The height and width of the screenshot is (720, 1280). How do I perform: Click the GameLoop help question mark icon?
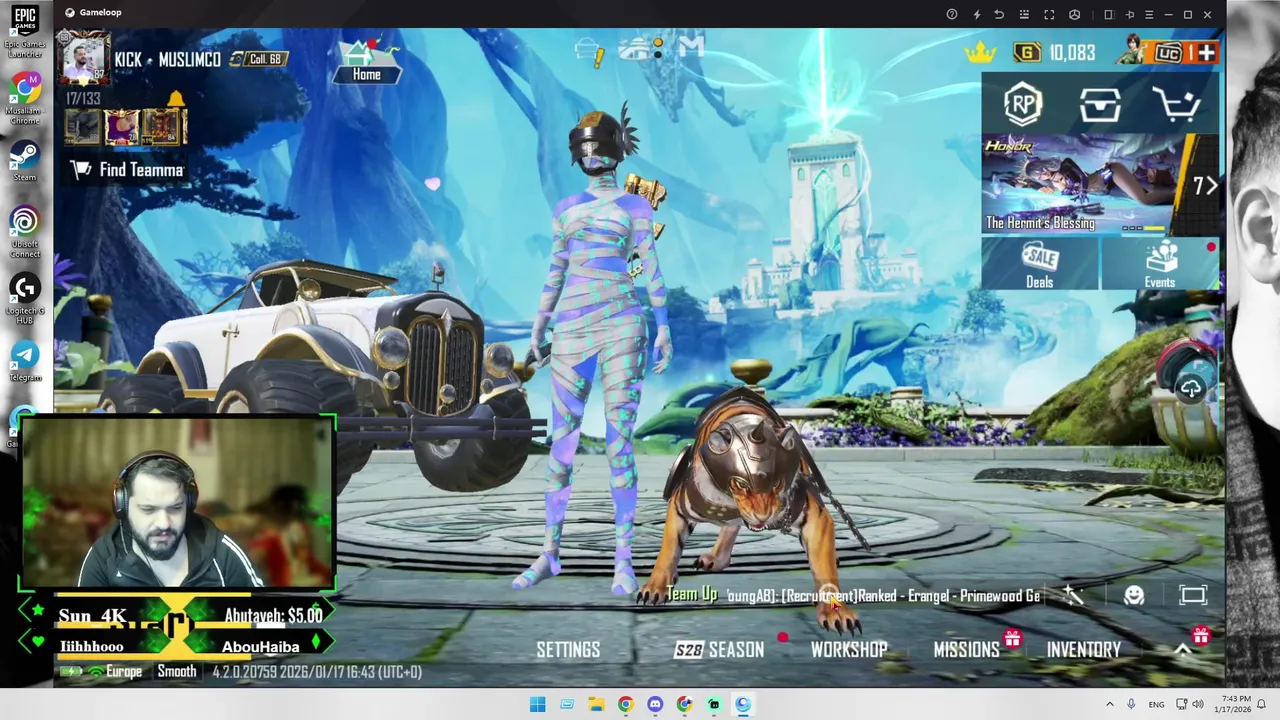tap(952, 14)
